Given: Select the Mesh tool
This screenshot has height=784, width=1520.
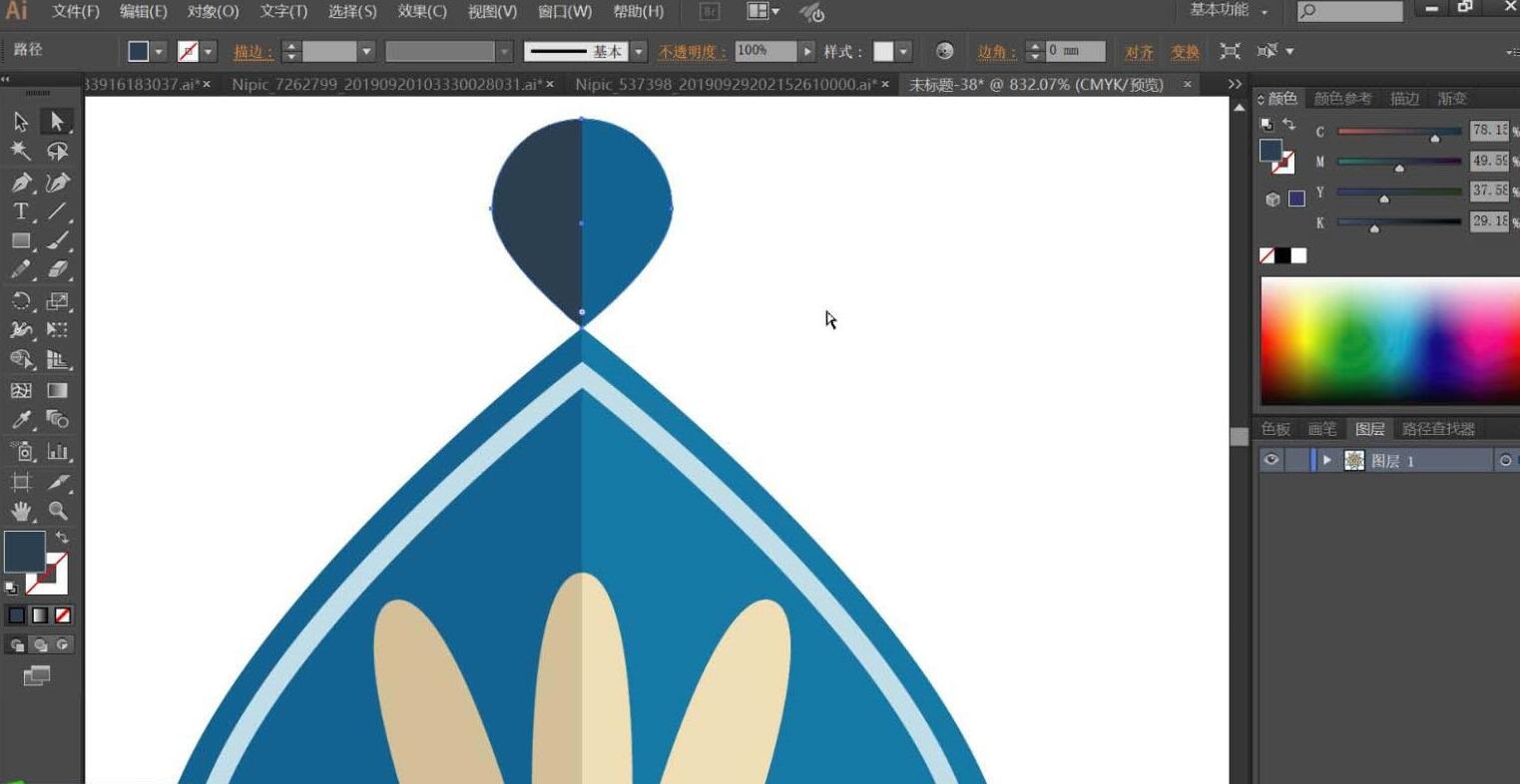Looking at the screenshot, I should click(21, 391).
